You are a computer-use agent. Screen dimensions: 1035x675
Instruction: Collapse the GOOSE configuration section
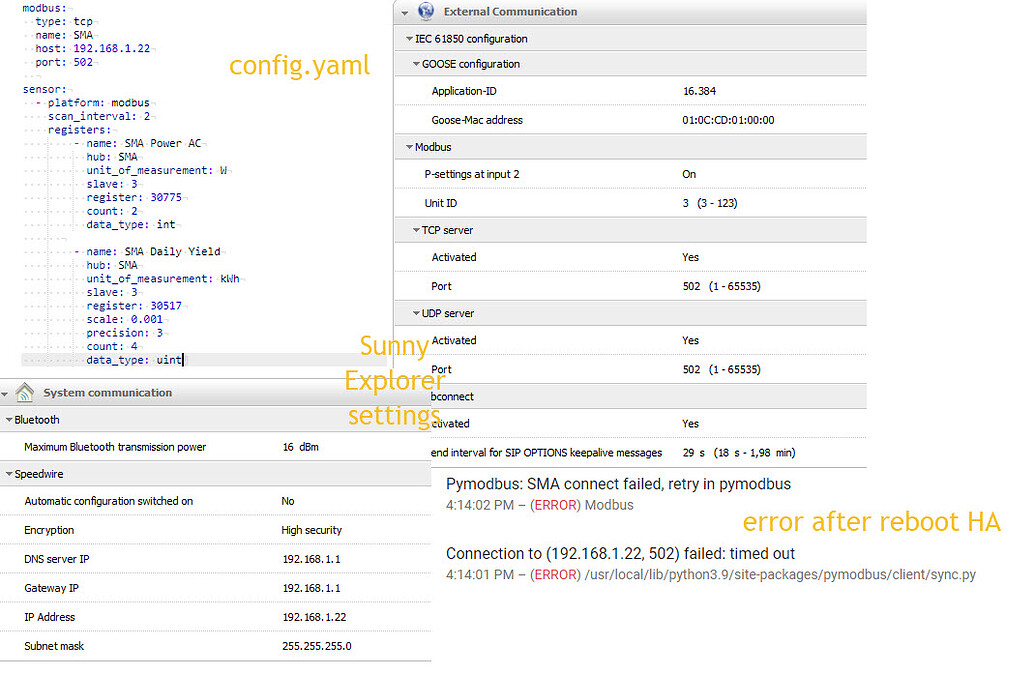tap(418, 63)
